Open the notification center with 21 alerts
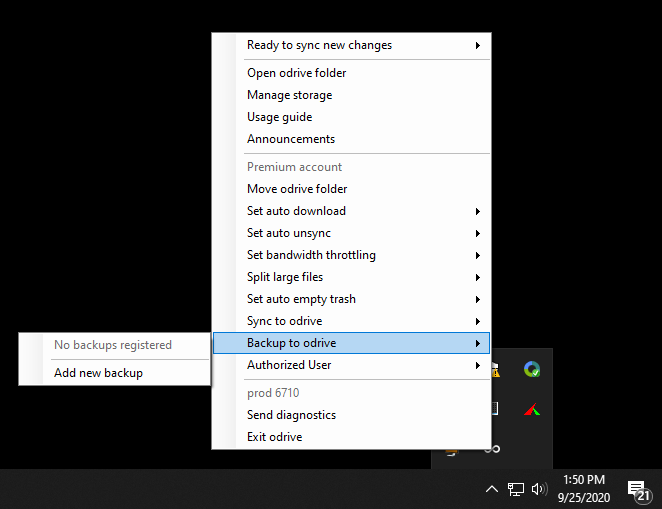Image resolution: width=662 pixels, height=509 pixels. [x=638, y=490]
